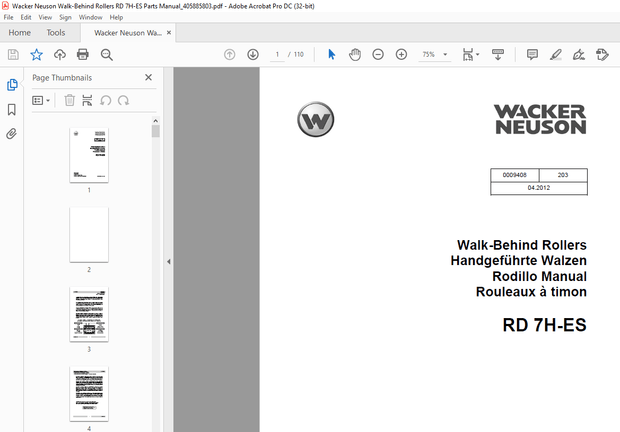
Task: Show Page Thumbnails sidebar icon
Action: [x=12, y=85]
